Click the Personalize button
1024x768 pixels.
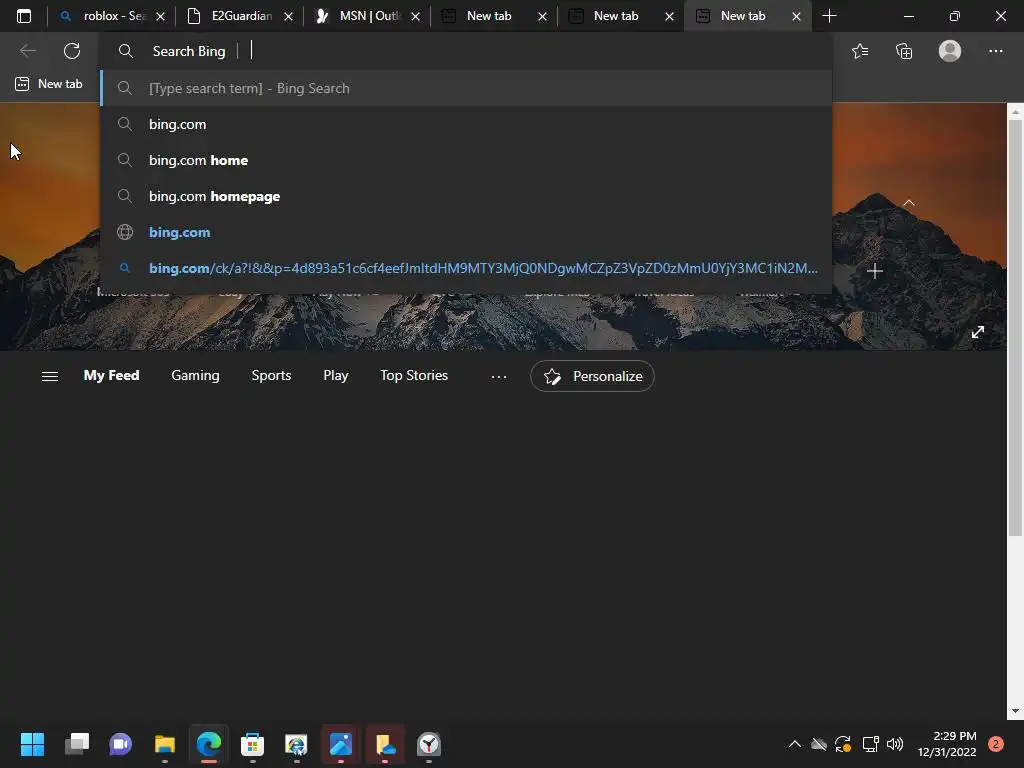coord(592,376)
